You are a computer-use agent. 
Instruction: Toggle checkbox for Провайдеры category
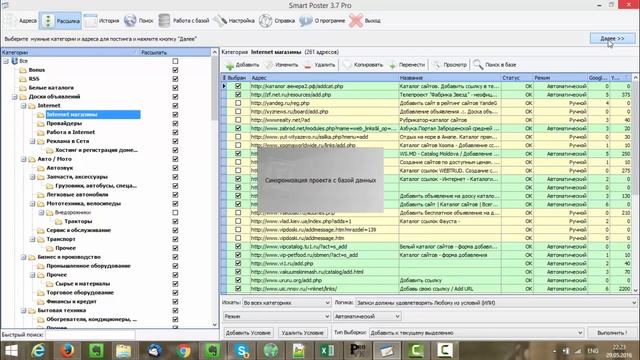coord(175,123)
